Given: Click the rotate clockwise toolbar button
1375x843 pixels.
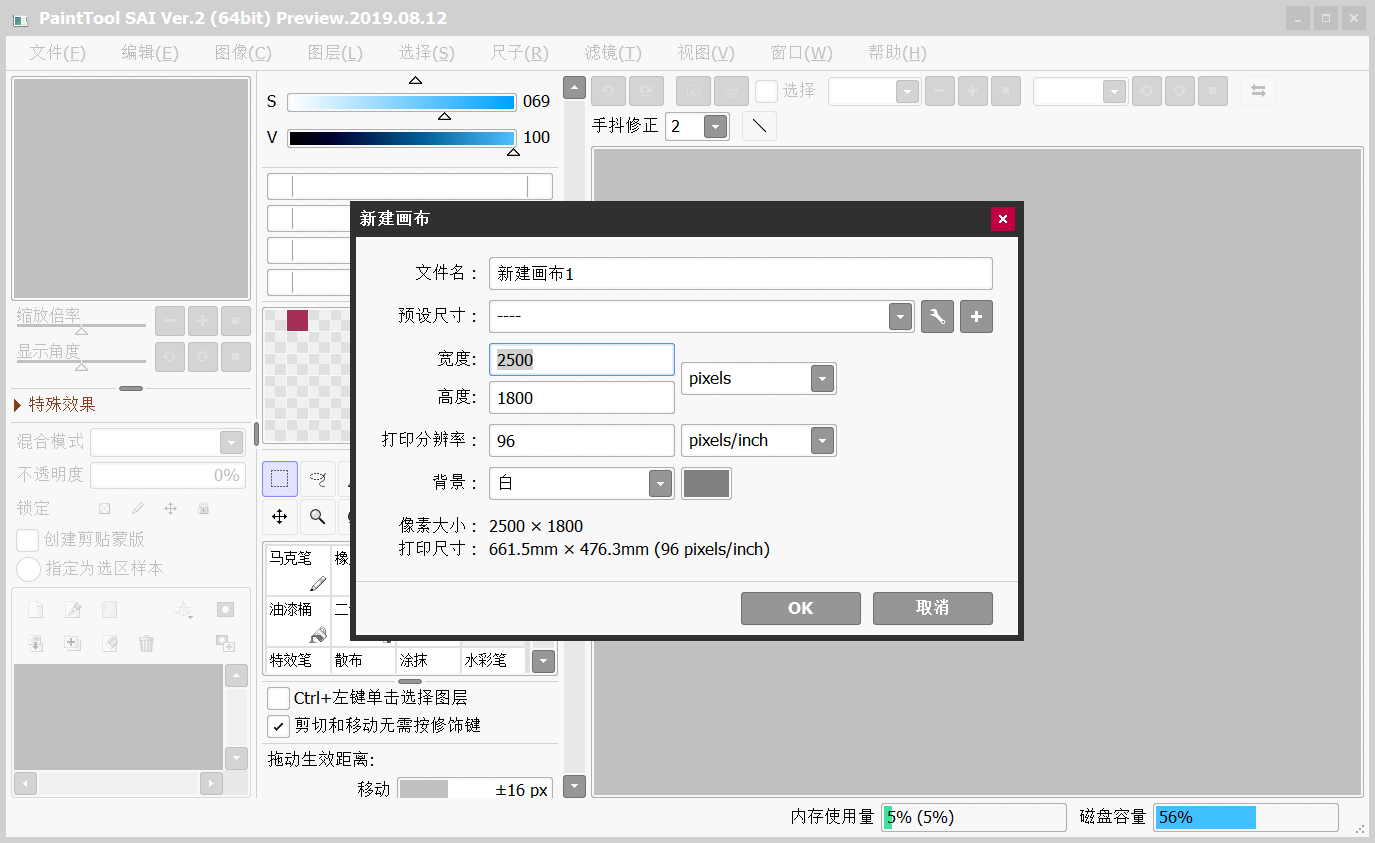Looking at the screenshot, I should [x=1180, y=91].
